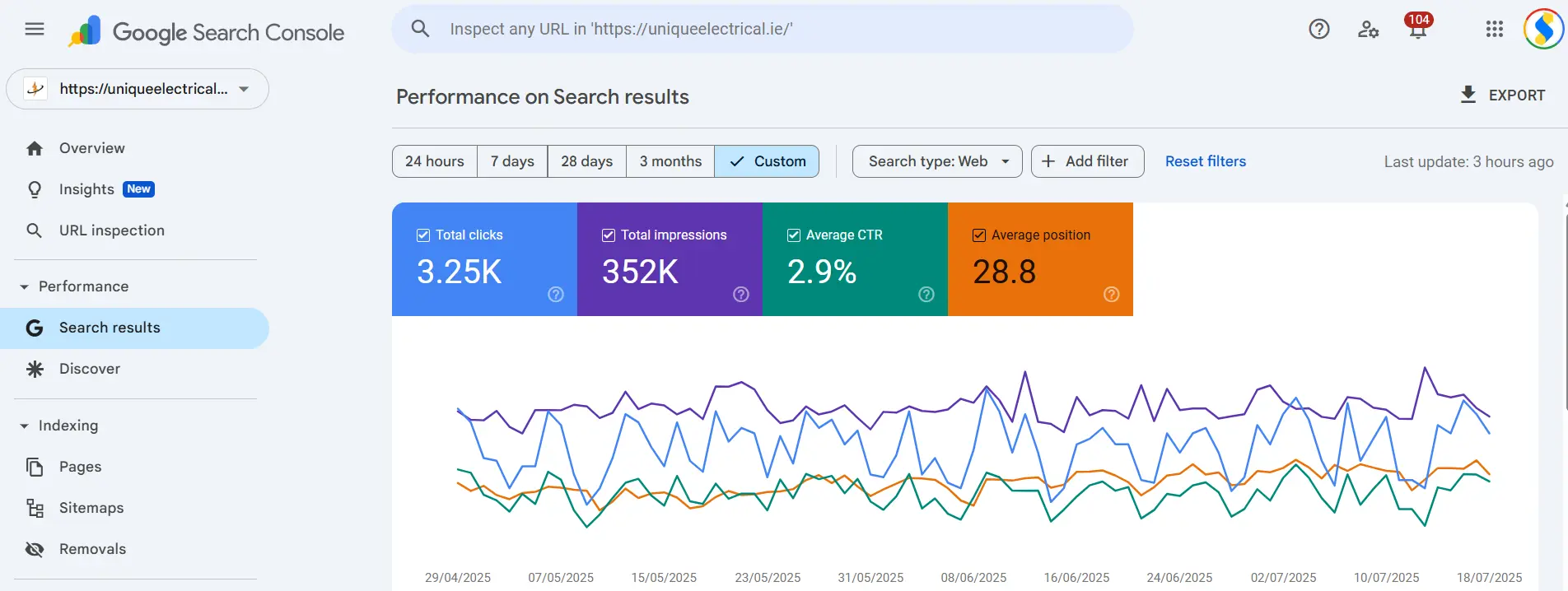The height and width of the screenshot is (591, 1568).
Task: Click the URL inspection search field
Action: point(762,30)
